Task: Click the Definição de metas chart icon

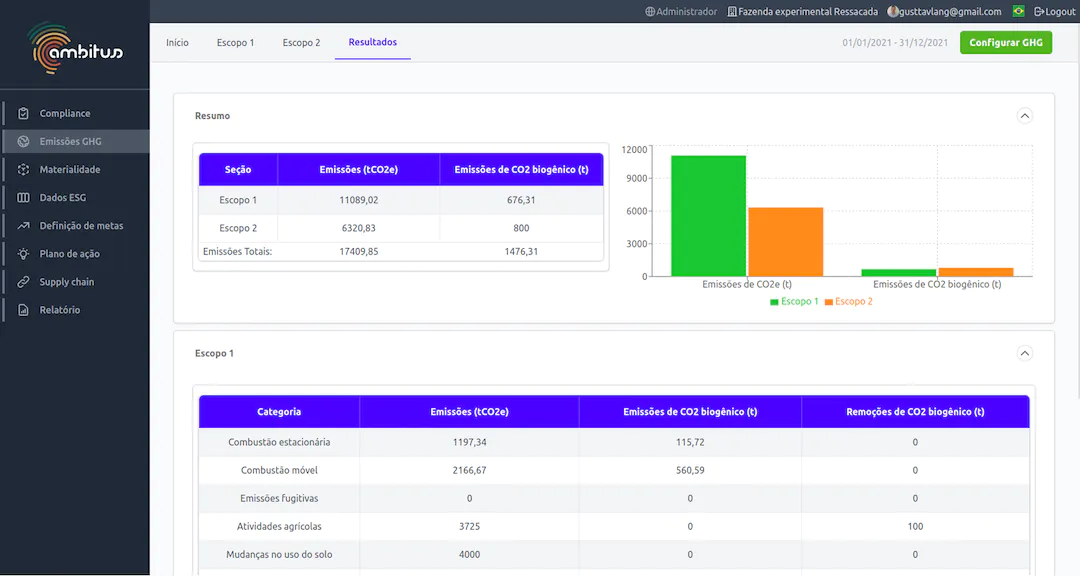Action: tap(24, 226)
